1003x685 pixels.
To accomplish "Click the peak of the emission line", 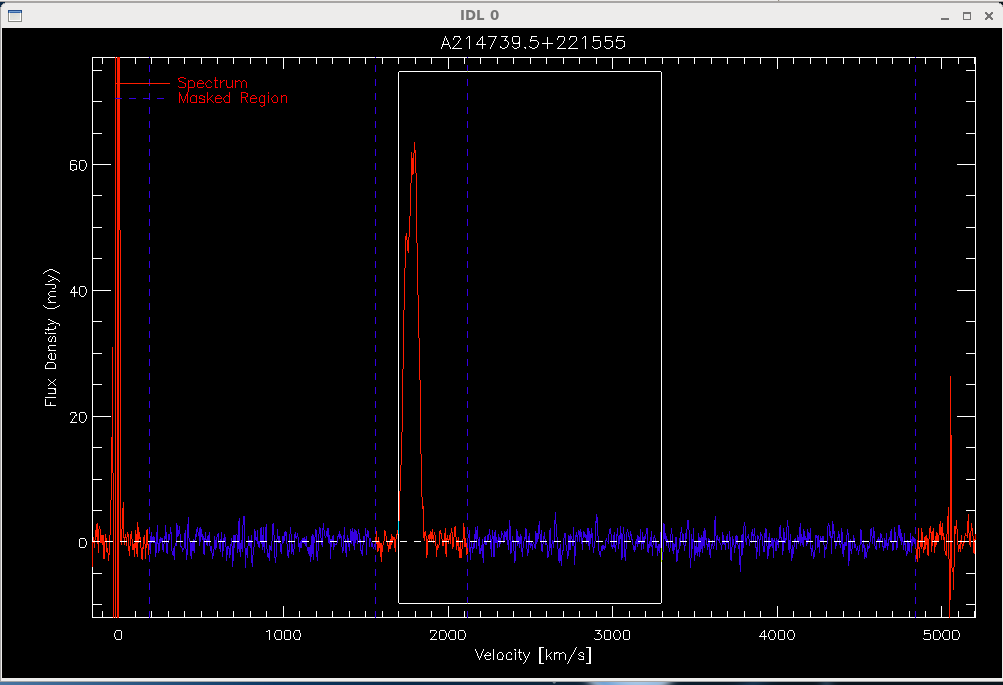I will (415, 145).
